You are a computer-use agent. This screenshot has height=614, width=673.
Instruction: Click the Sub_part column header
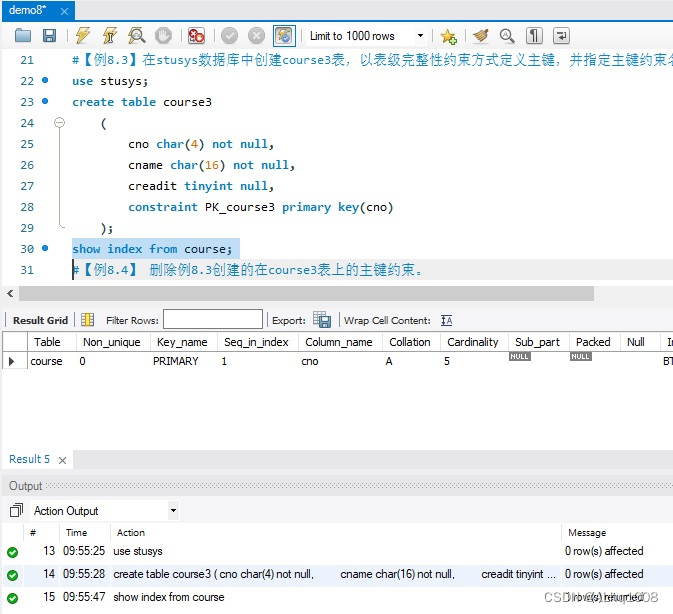pyautogui.click(x=537, y=342)
